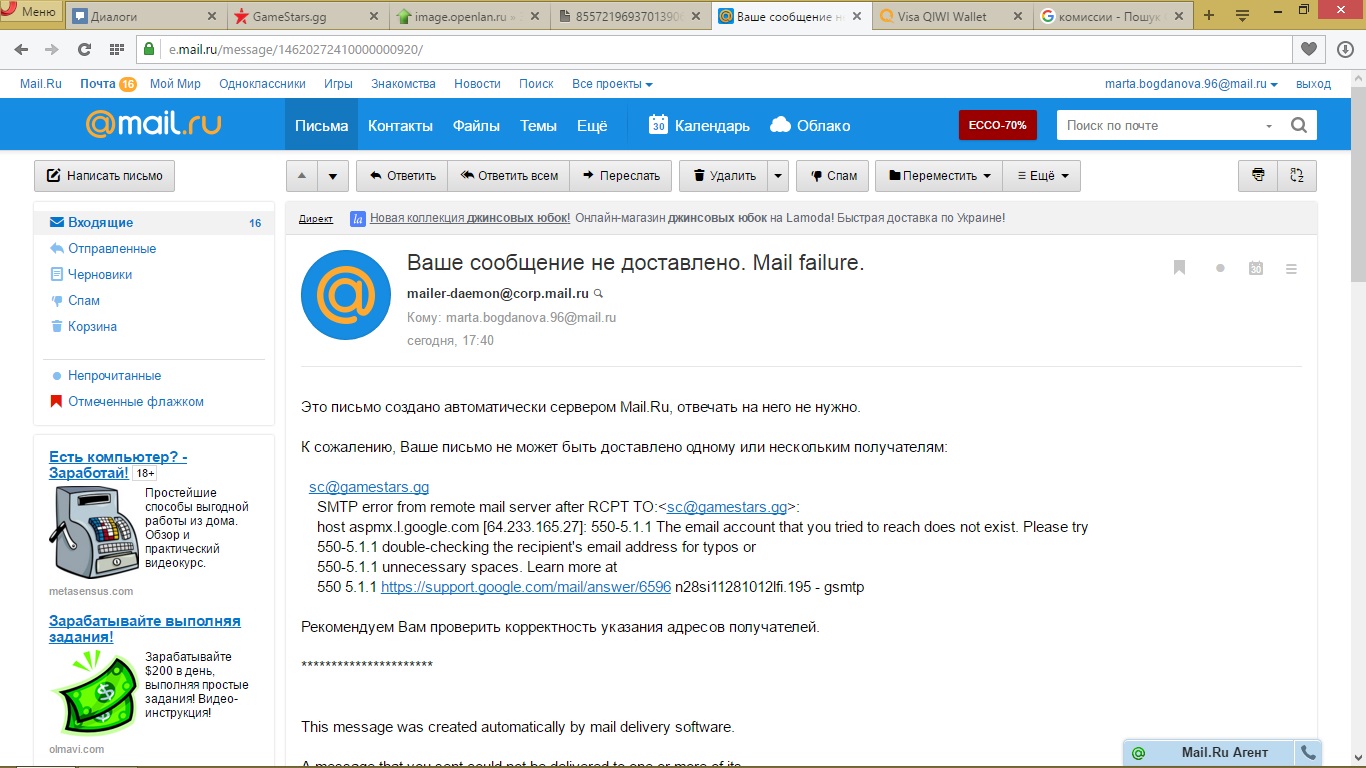Screen dimensions: 1366x768
Task: Open message options three-lines icon
Action: click(x=1291, y=268)
